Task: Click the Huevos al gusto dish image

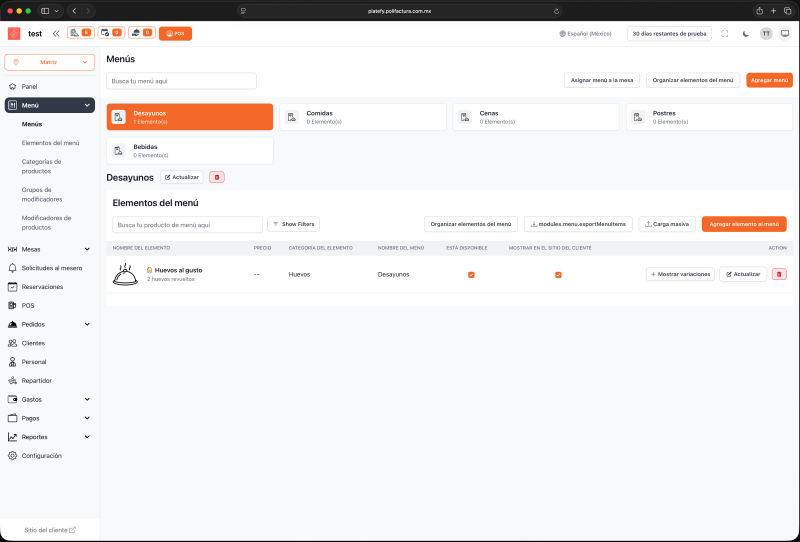Action: tap(126, 274)
